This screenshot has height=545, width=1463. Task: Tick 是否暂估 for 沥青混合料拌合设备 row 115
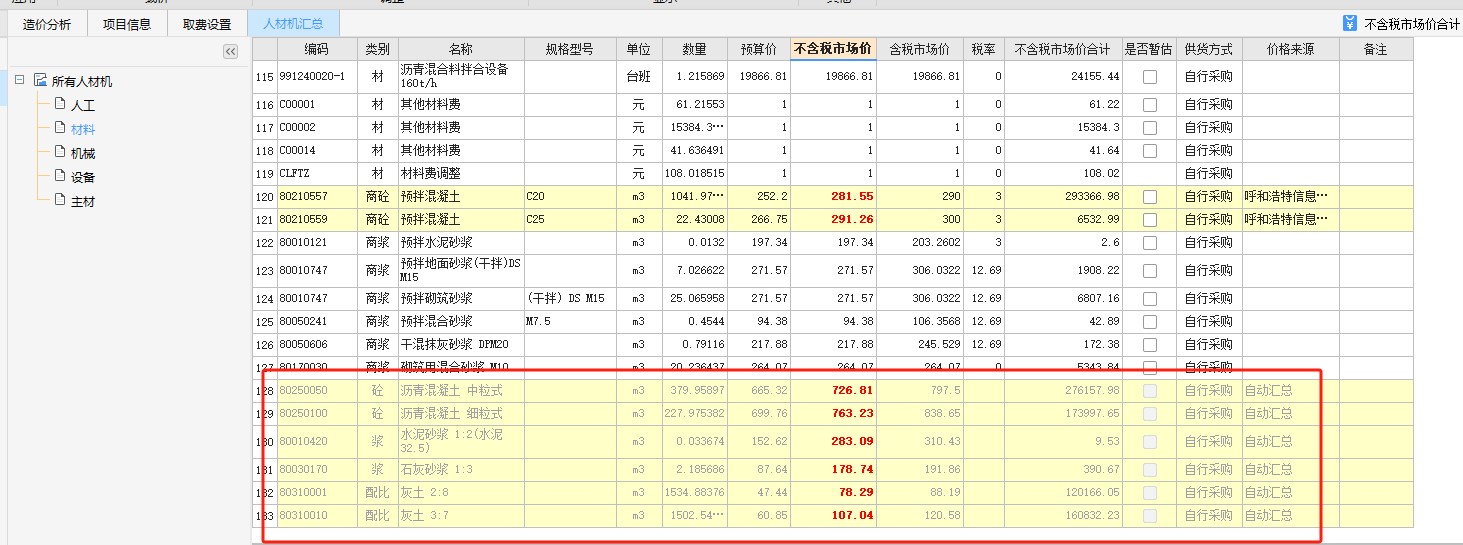(x=1150, y=77)
